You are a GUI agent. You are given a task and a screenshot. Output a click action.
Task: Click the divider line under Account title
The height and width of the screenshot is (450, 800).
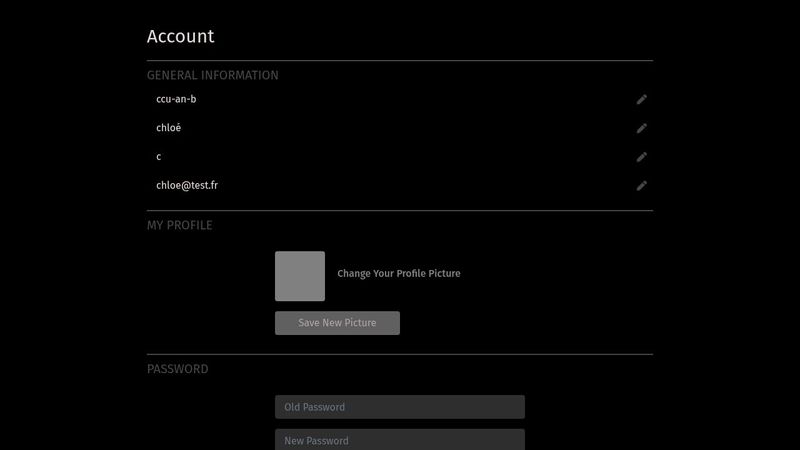tap(400, 61)
